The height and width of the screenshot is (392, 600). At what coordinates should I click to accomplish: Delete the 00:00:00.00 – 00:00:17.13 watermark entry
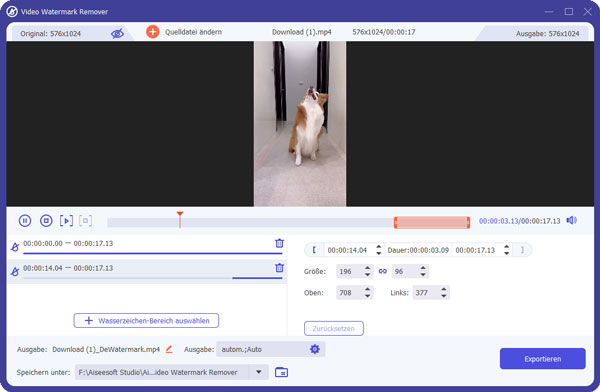[x=280, y=243]
